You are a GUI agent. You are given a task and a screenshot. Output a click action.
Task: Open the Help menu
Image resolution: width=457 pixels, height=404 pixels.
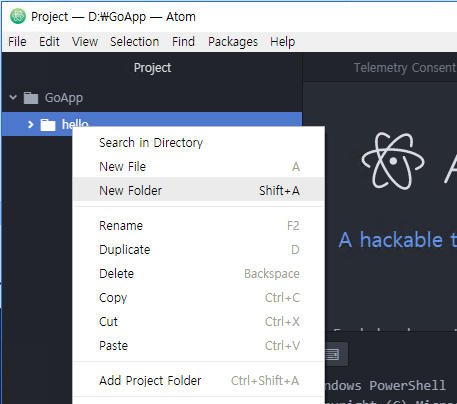click(x=283, y=42)
